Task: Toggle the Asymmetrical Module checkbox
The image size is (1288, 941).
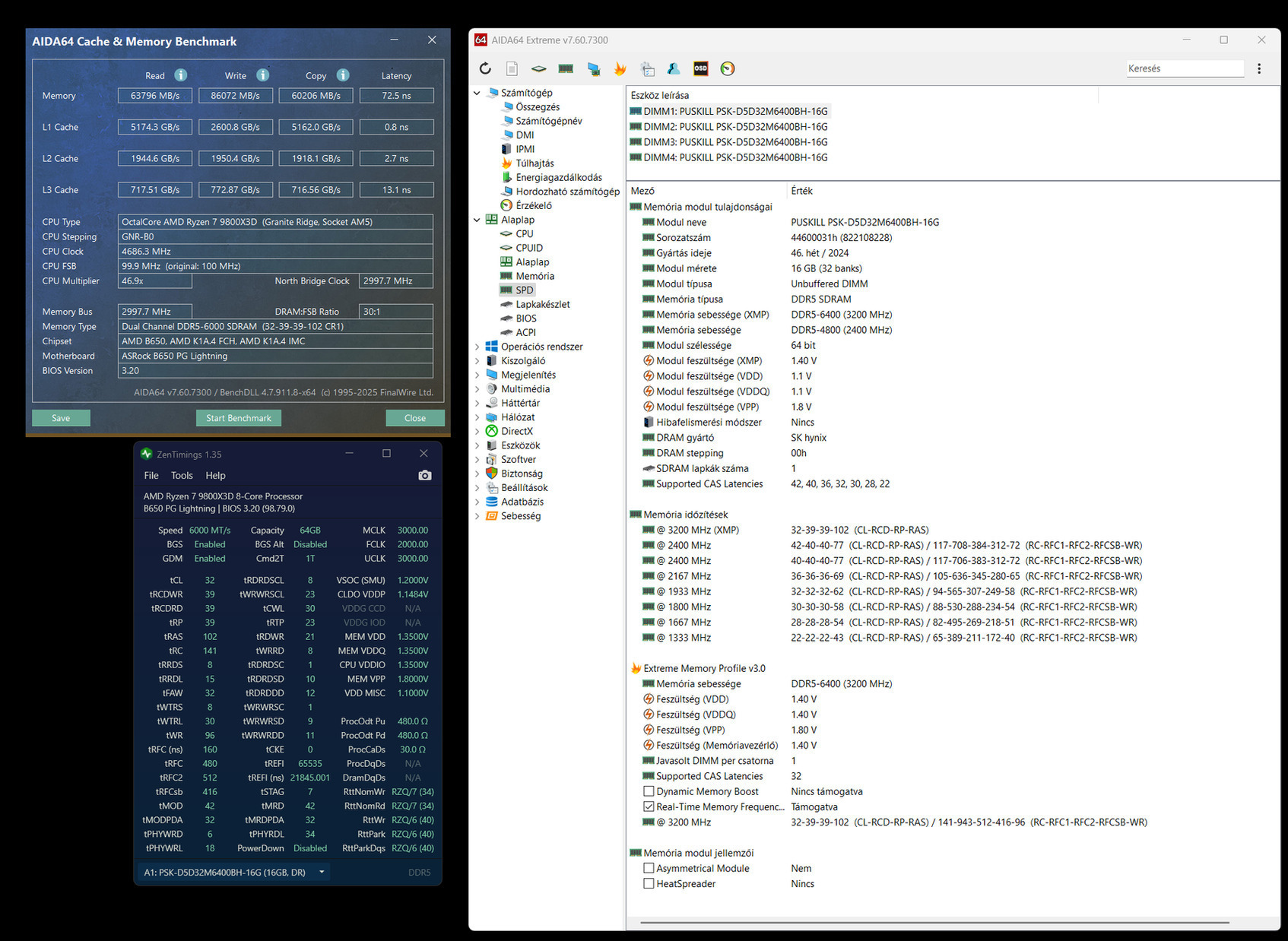Action: click(649, 868)
